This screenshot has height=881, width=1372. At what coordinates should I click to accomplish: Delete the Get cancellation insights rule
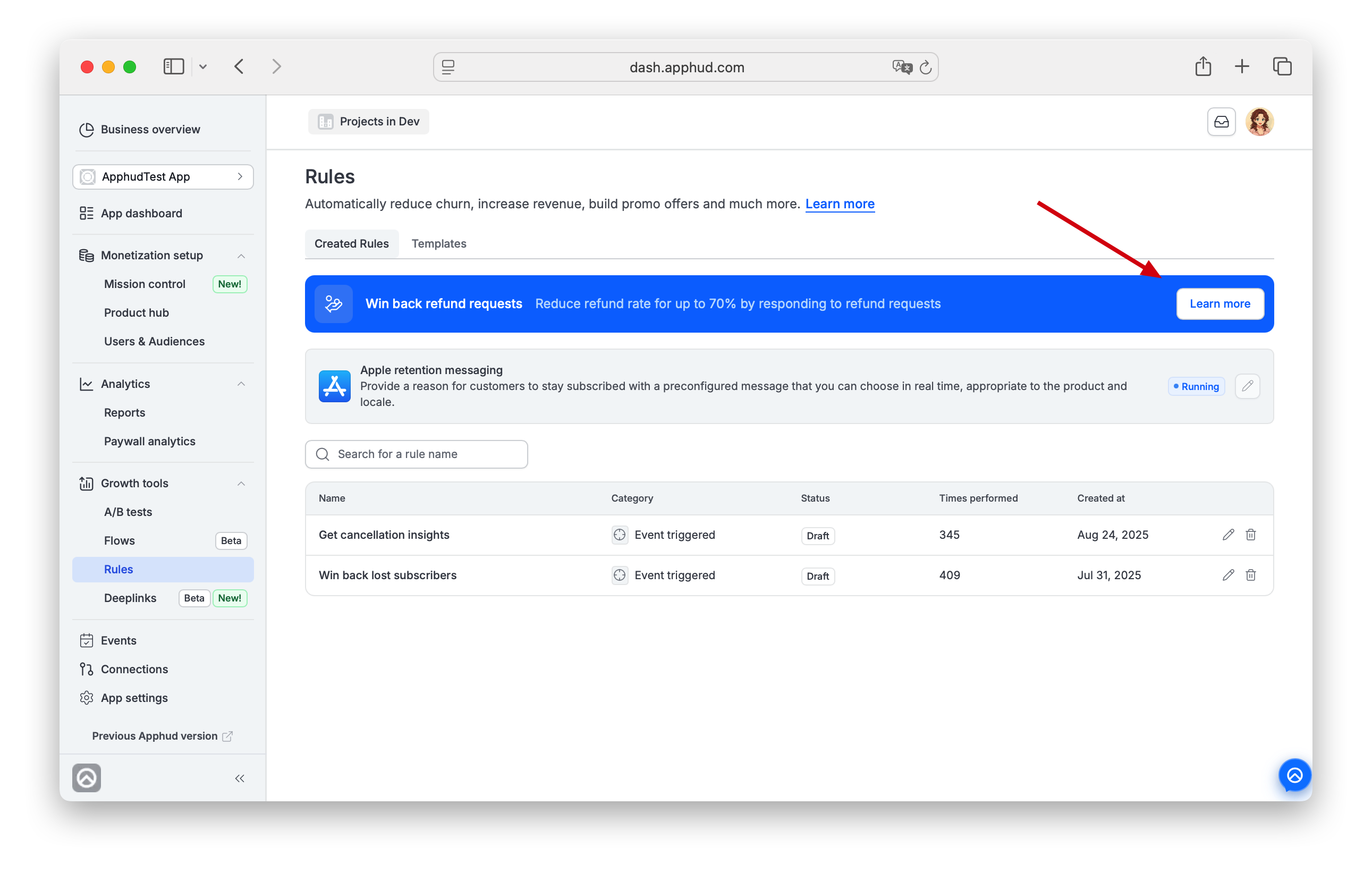click(x=1250, y=535)
